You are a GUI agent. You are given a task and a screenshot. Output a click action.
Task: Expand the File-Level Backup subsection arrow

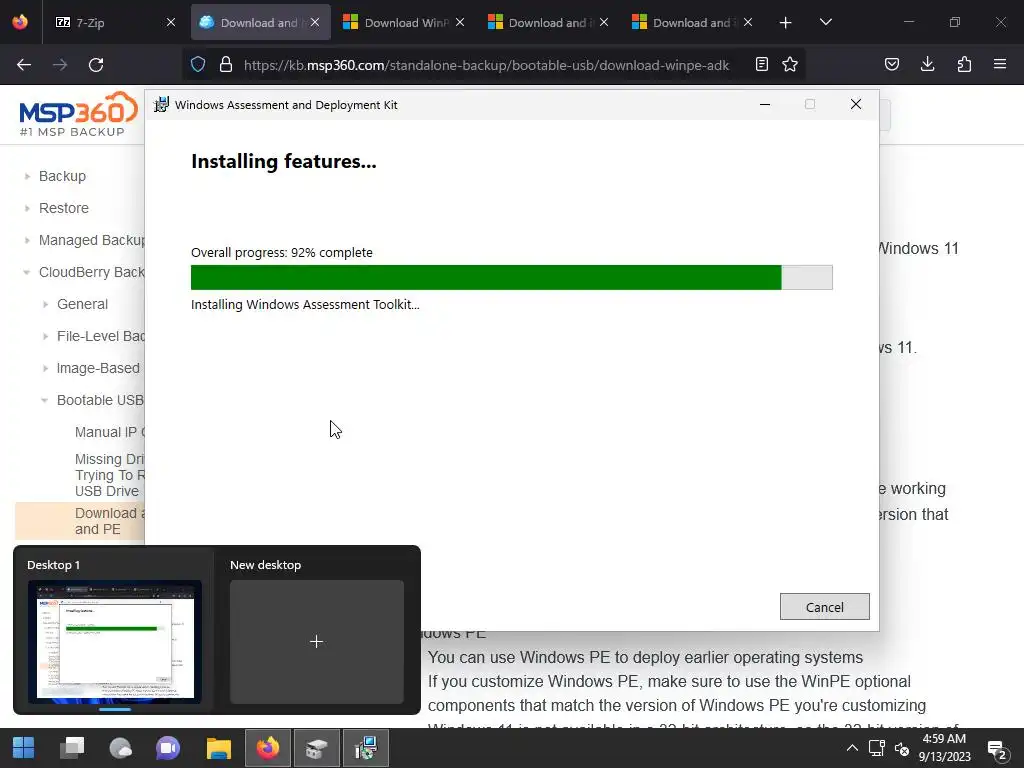pos(45,336)
